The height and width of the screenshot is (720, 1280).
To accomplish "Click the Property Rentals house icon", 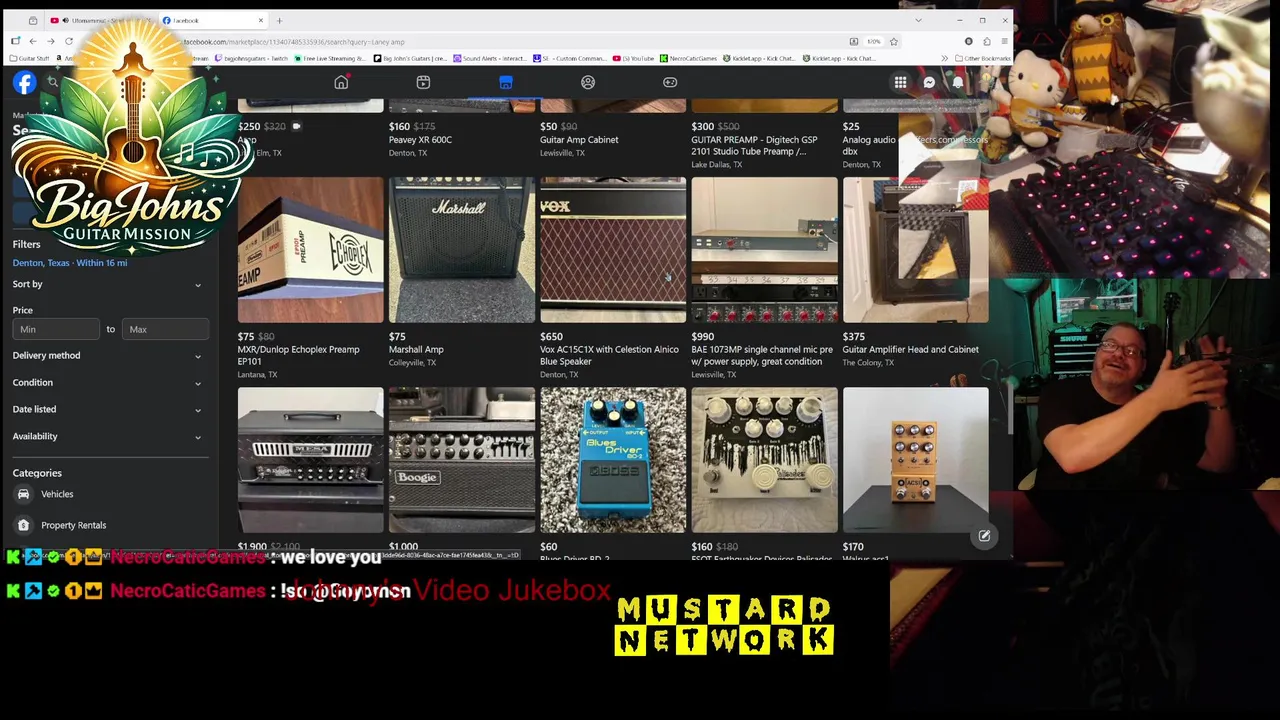I will point(23,525).
